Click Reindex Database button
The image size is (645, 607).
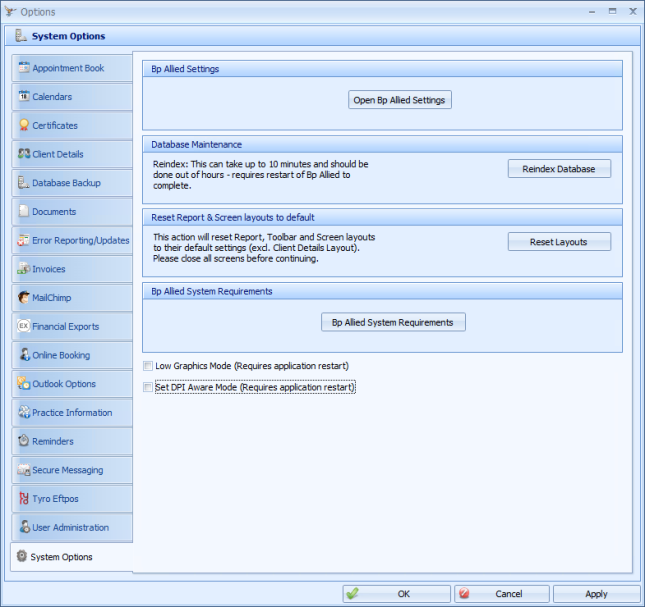pyautogui.click(x=559, y=169)
